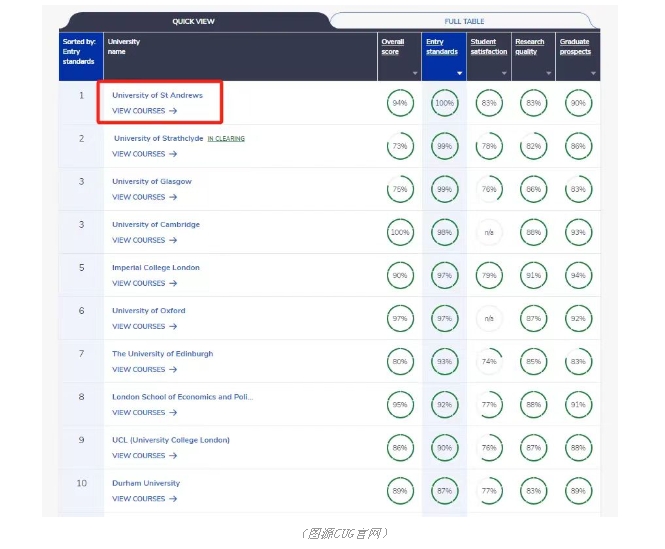This screenshot has height=549, width=665.
Task: Click Imperial 94% graduate prospects circle
Action: [x=578, y=275]
